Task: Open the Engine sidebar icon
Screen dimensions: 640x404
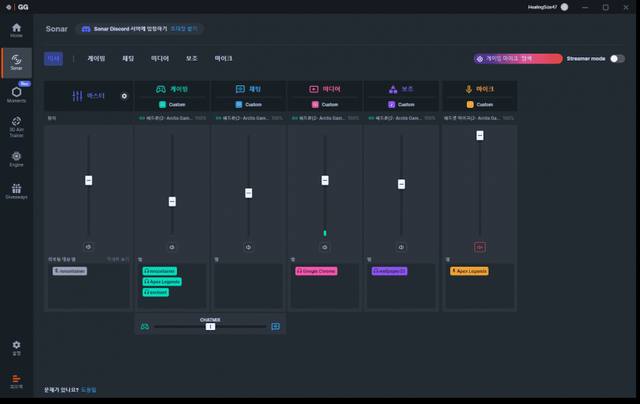Action: click(16, 158)
